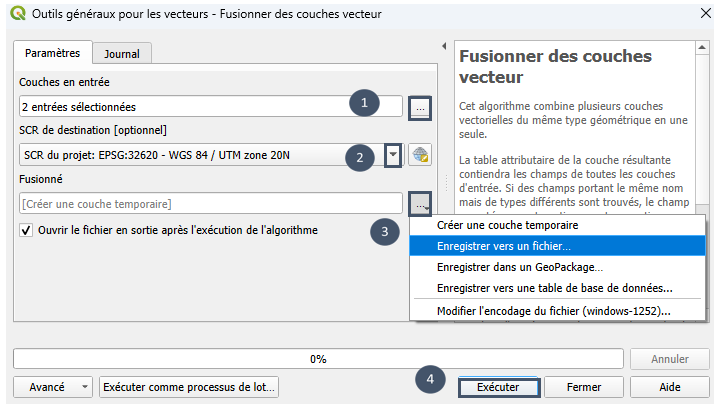Switch to the Journal tab
The width and height of the screenshot is (720, 406).
pos(122,54)
